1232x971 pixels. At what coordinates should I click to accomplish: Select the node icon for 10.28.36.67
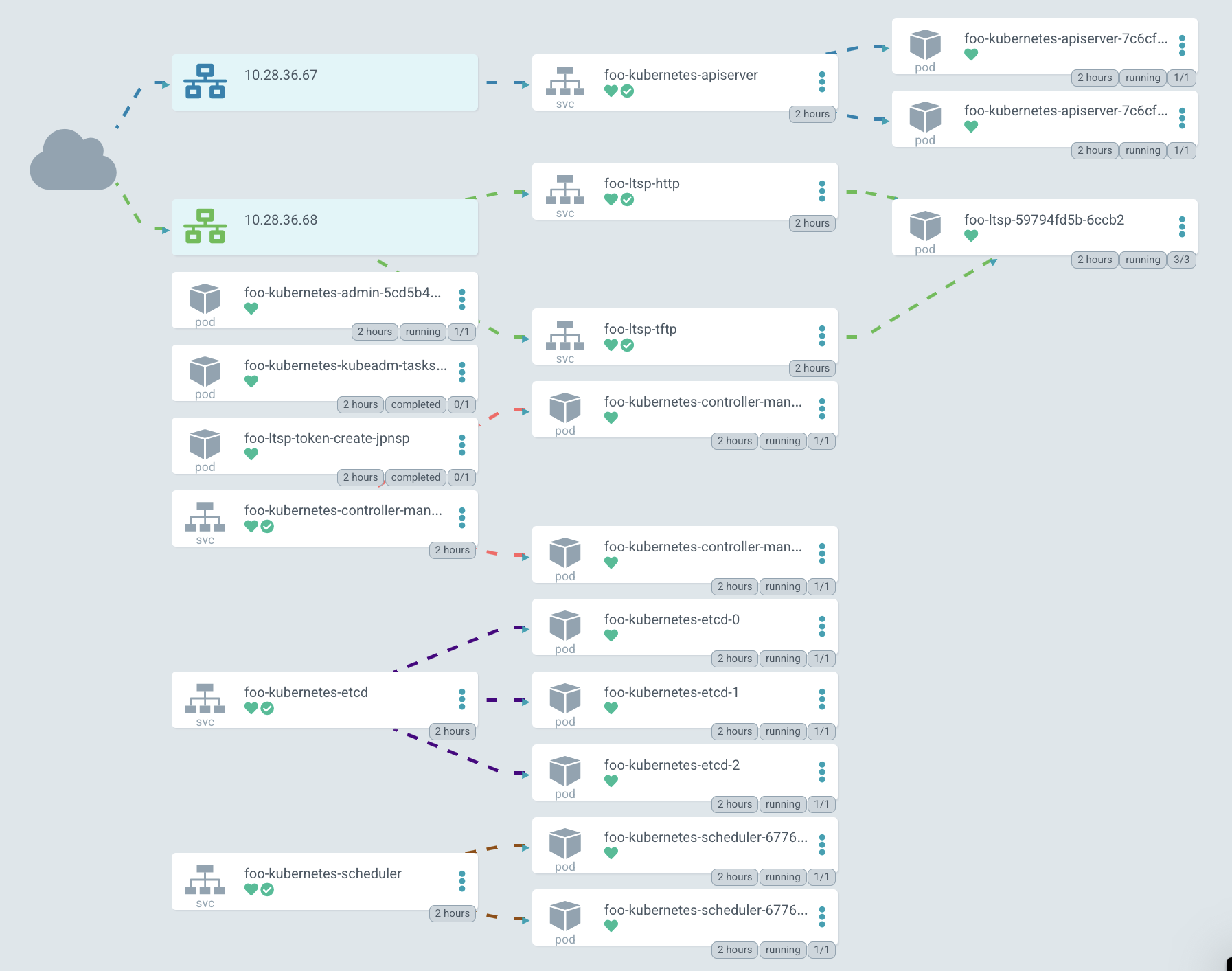click(x=204, y=82)
